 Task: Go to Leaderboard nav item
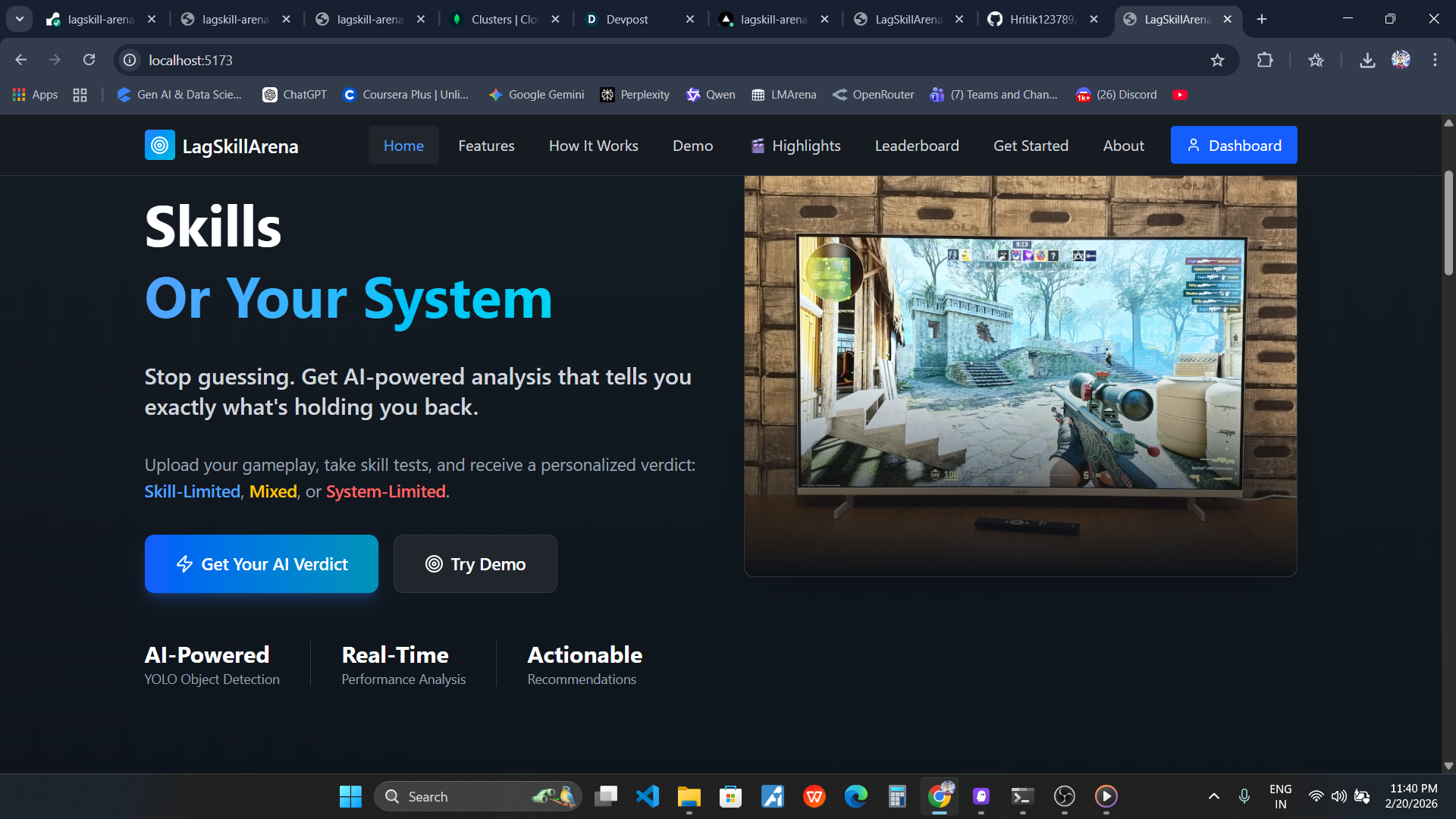(x=916, y=146)
